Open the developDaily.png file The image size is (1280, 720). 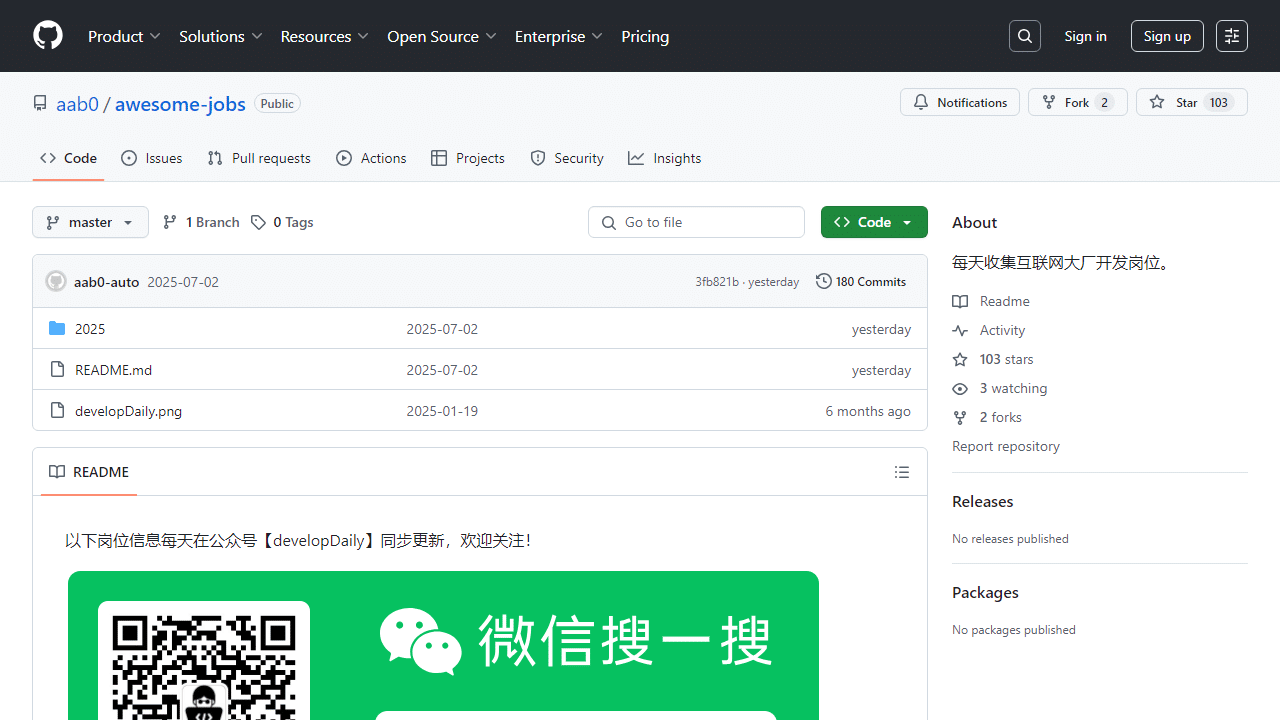(x=128, y=411)
